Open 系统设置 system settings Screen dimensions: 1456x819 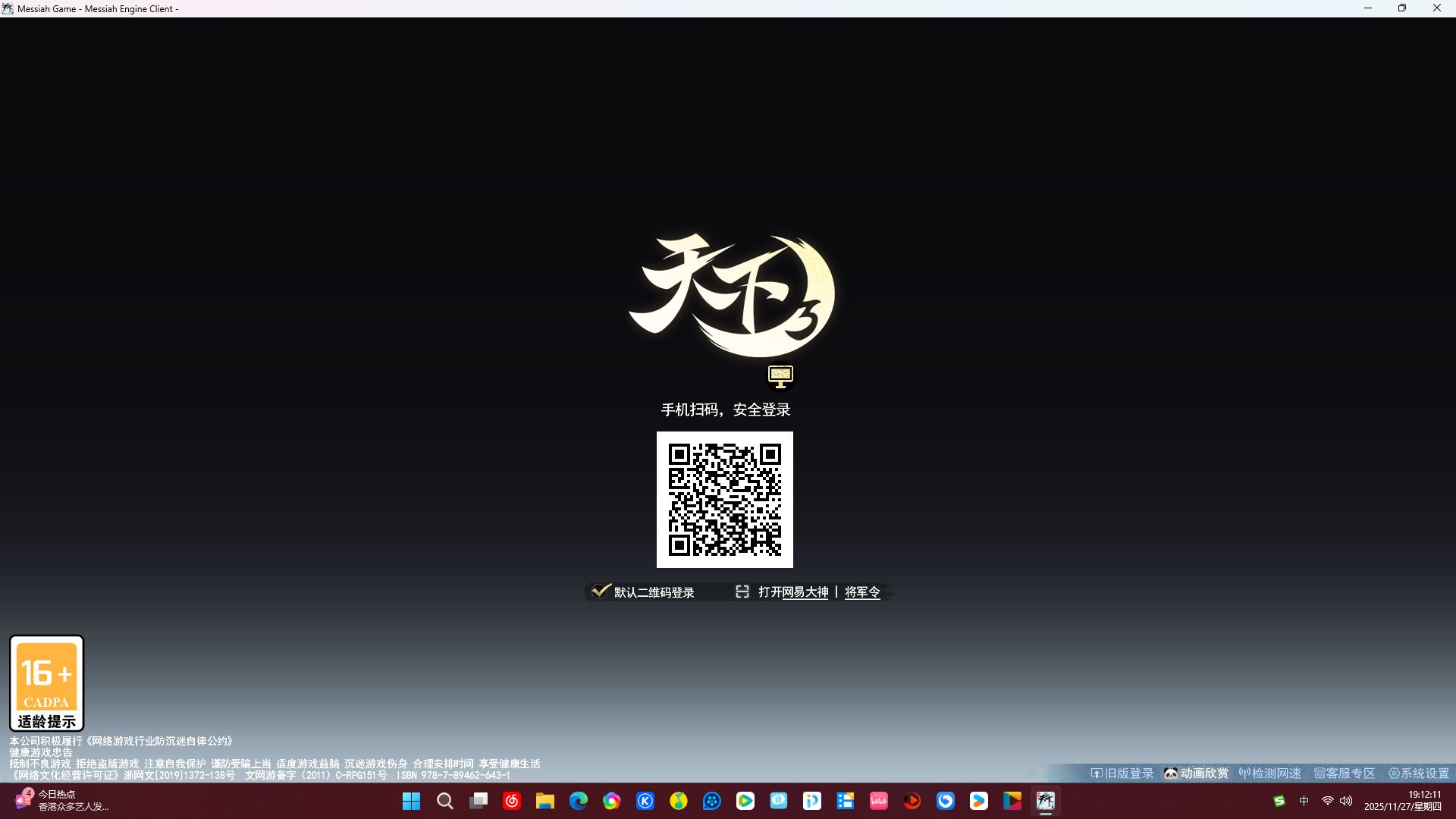click(x=1419, y=773)
